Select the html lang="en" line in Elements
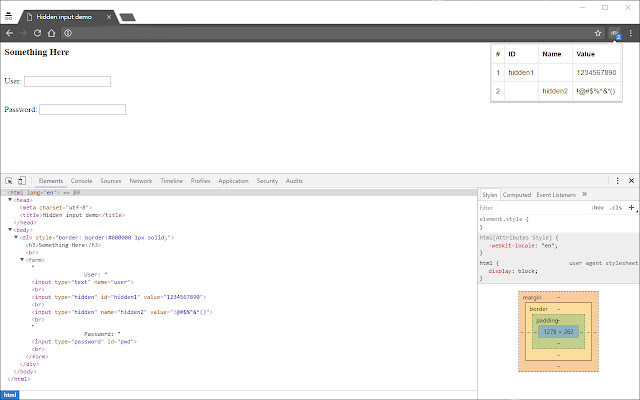This screenshot has height=400, width=640. pyautogui.click(x=239, y=192)
